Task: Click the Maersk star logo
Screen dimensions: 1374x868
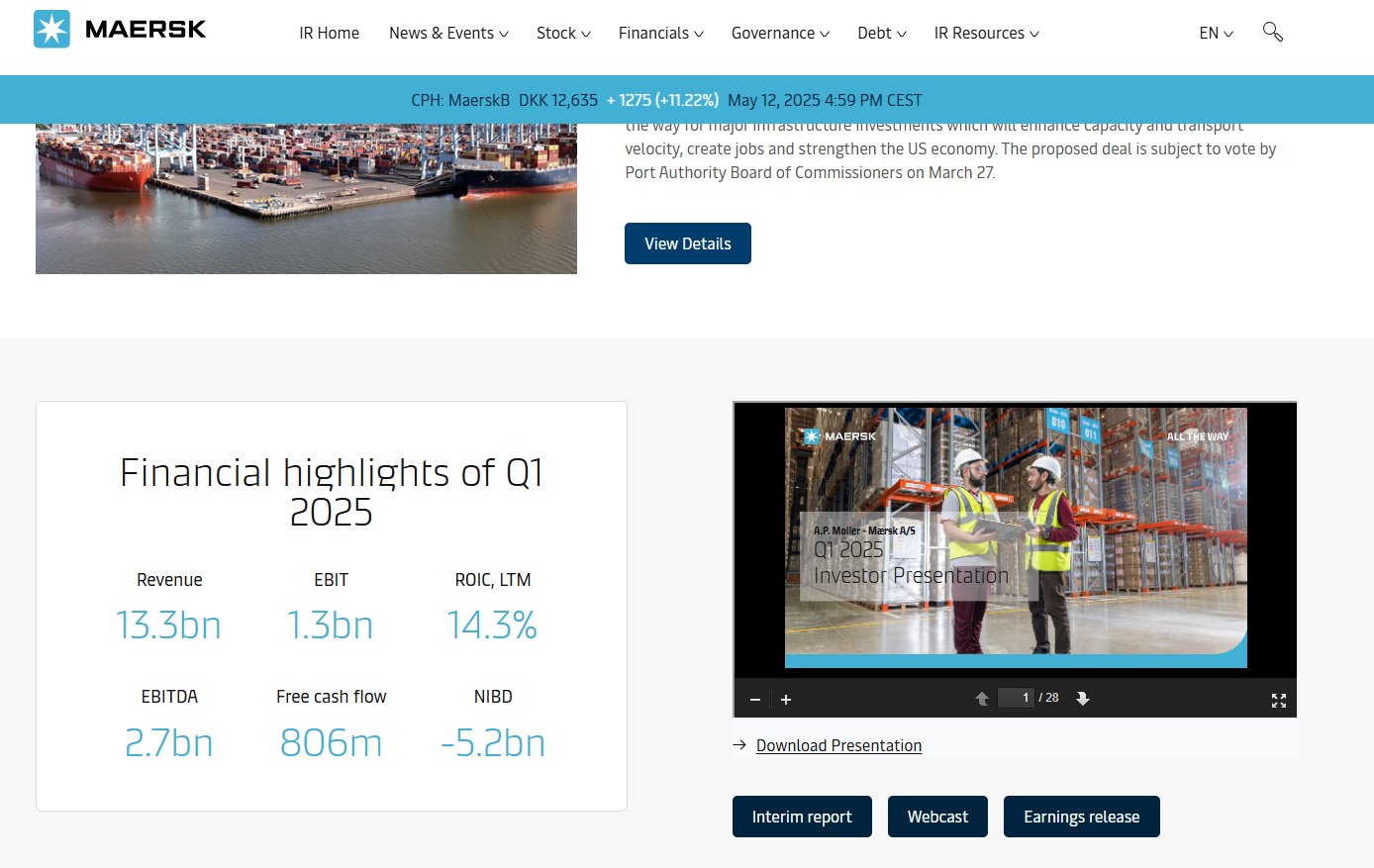Action: pyautogui.click(x=51, y=30)
